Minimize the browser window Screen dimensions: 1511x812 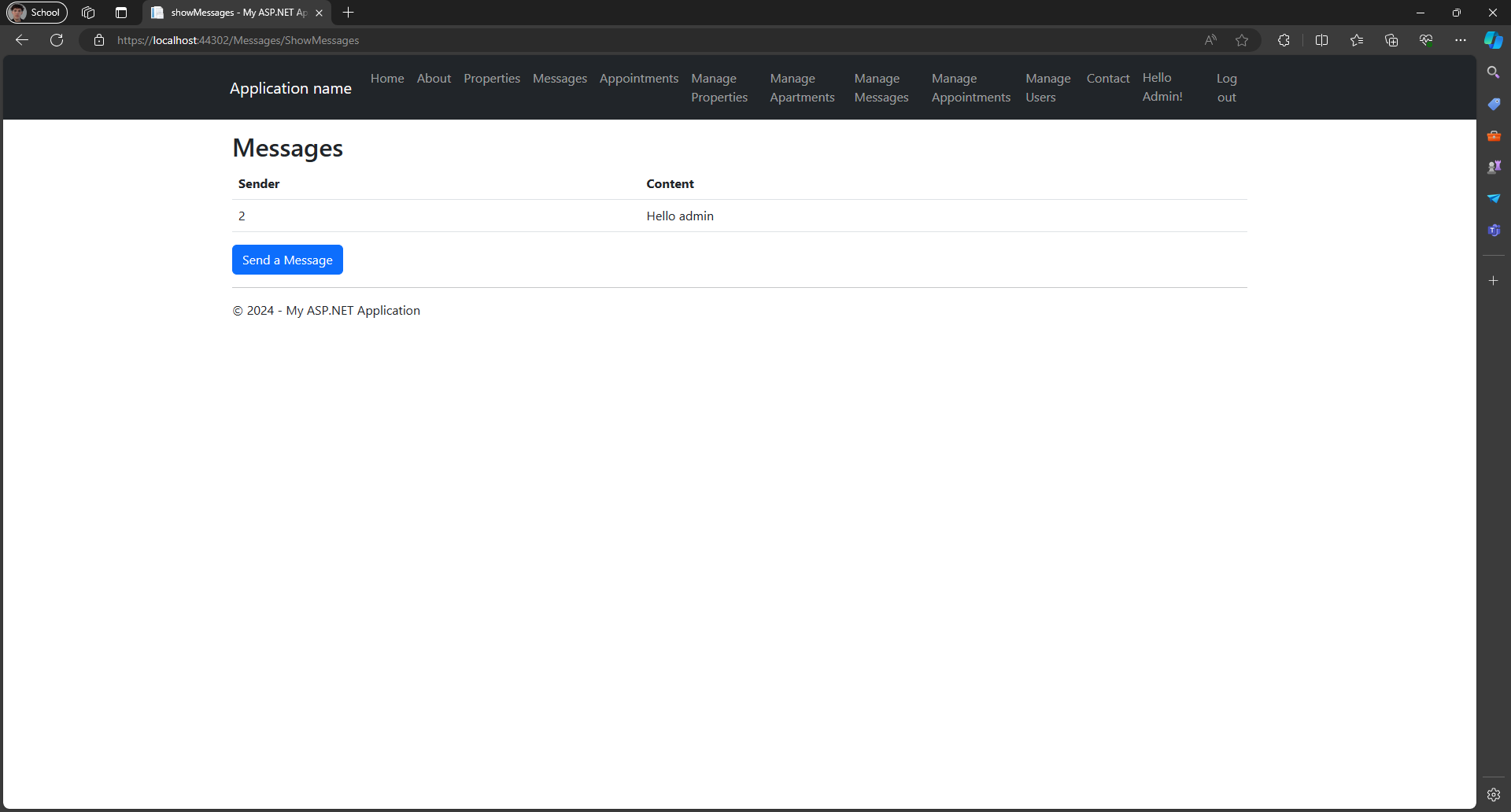pyautogui.click(x=1420, y=13)
